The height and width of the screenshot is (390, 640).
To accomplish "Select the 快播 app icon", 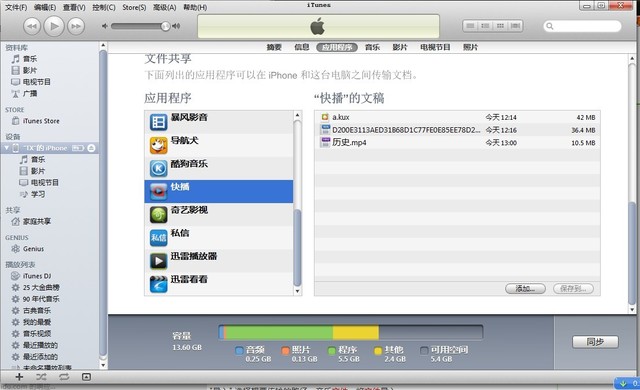I will coord(158,191).
